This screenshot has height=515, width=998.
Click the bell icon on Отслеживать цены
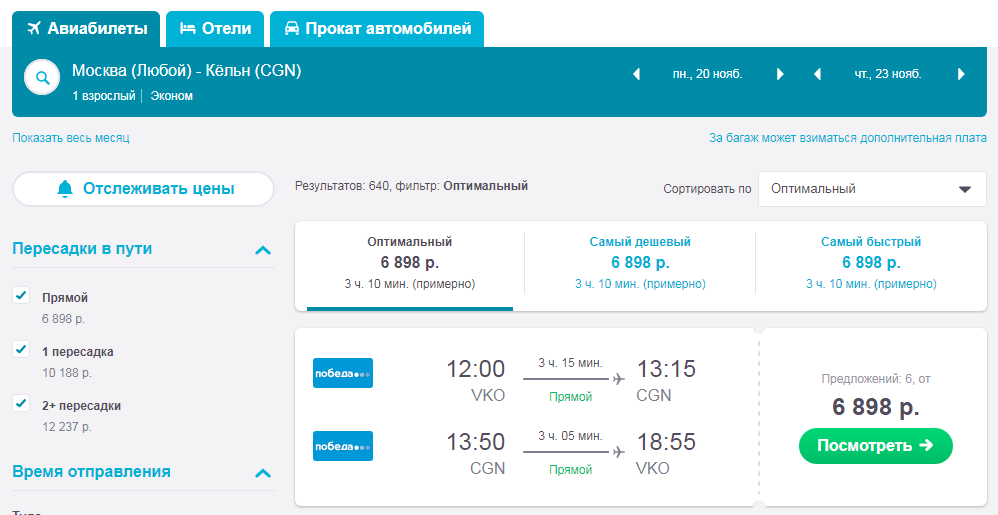[x=65, y=189]
